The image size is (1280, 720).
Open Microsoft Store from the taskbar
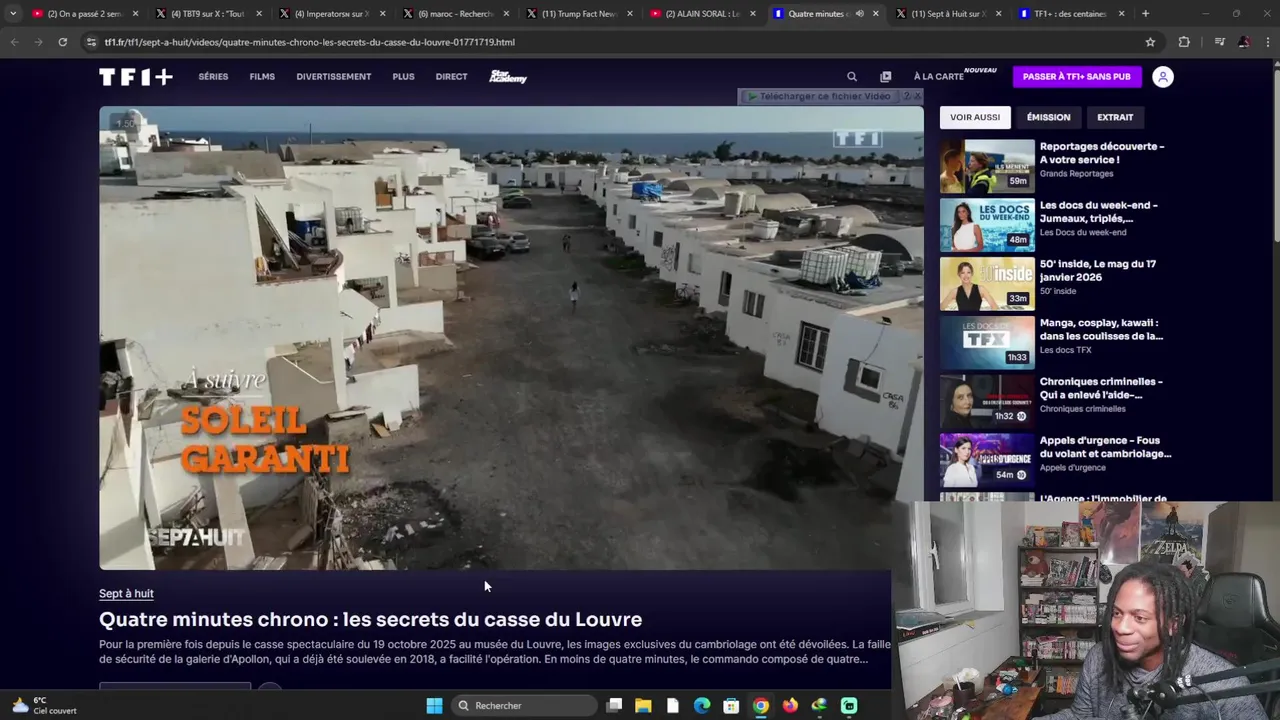731,706
